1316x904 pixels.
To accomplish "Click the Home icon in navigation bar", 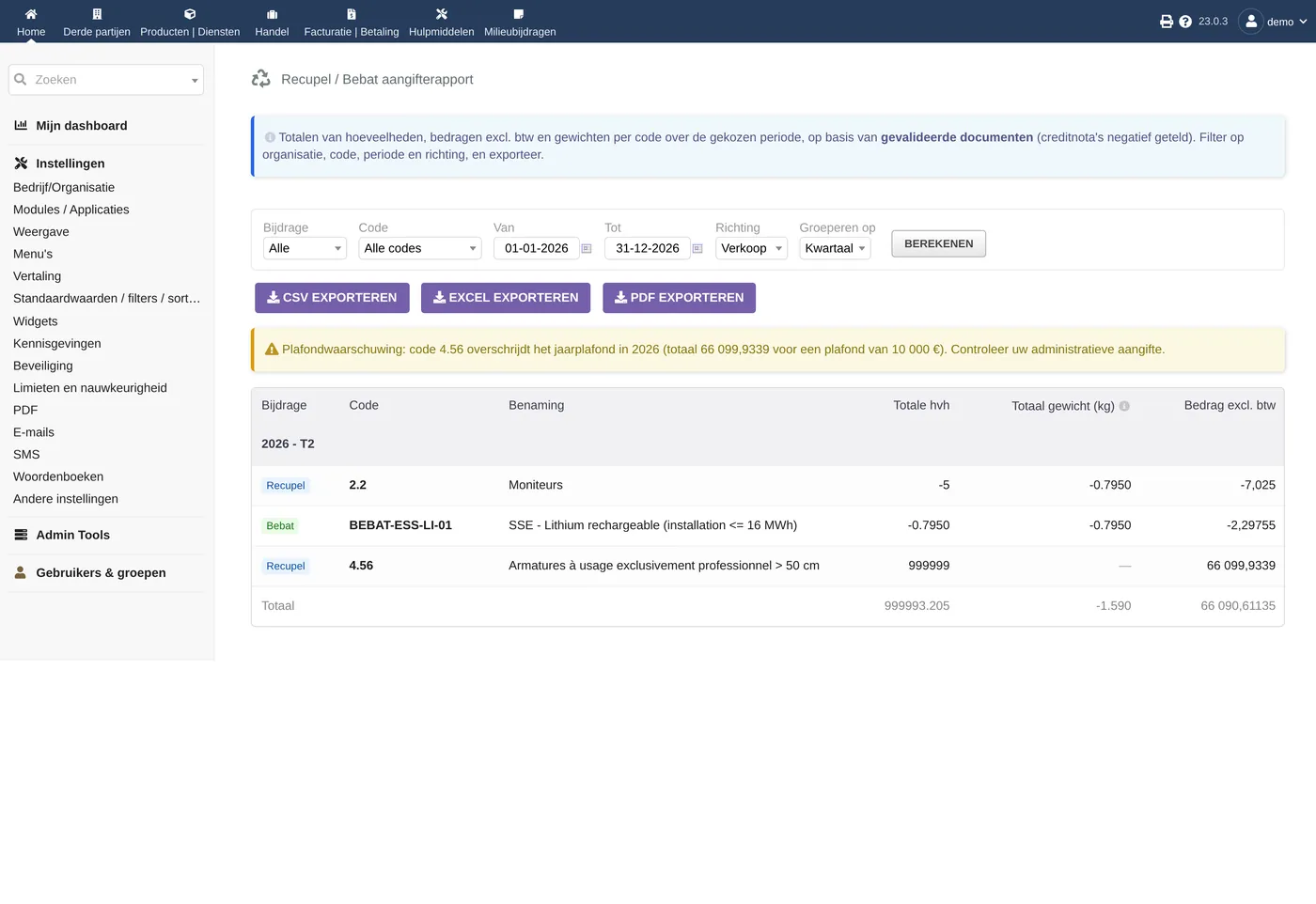I will coord(31,14).
